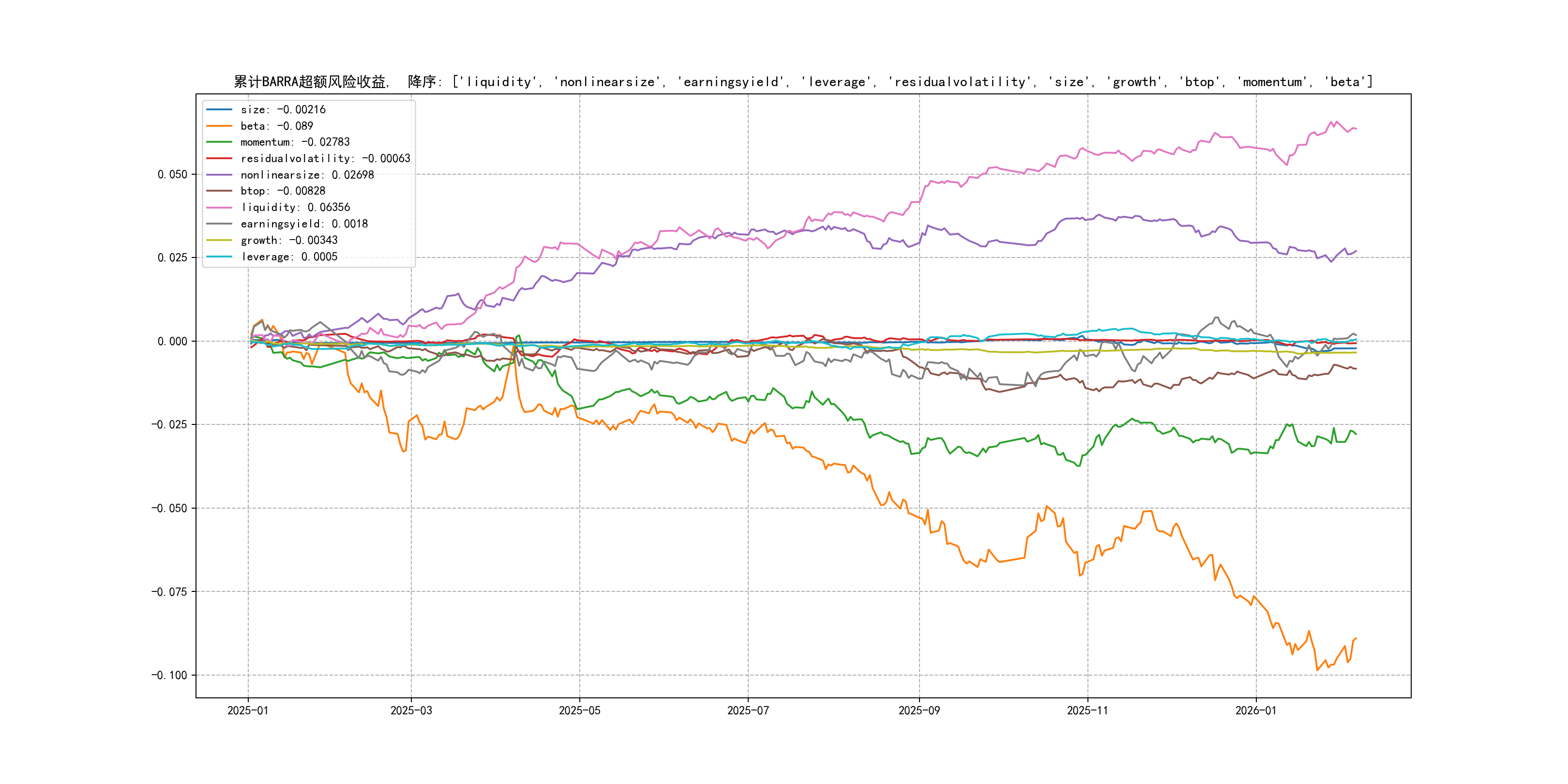
Task: Click the green momentum legend line swatch
Action: pyautogui.click(x=219, y=142)
